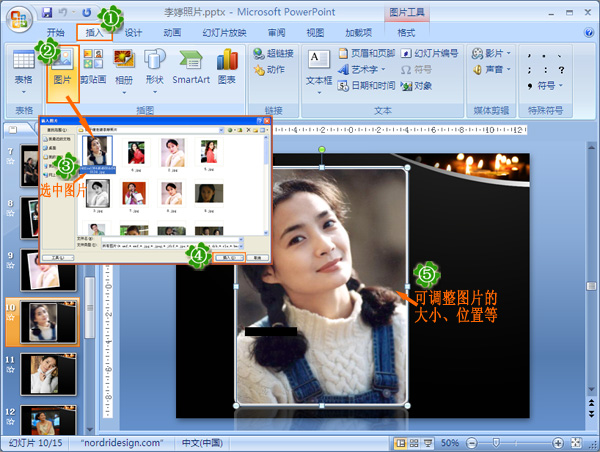Switch to Slide Sorter view

pos(414,443)
